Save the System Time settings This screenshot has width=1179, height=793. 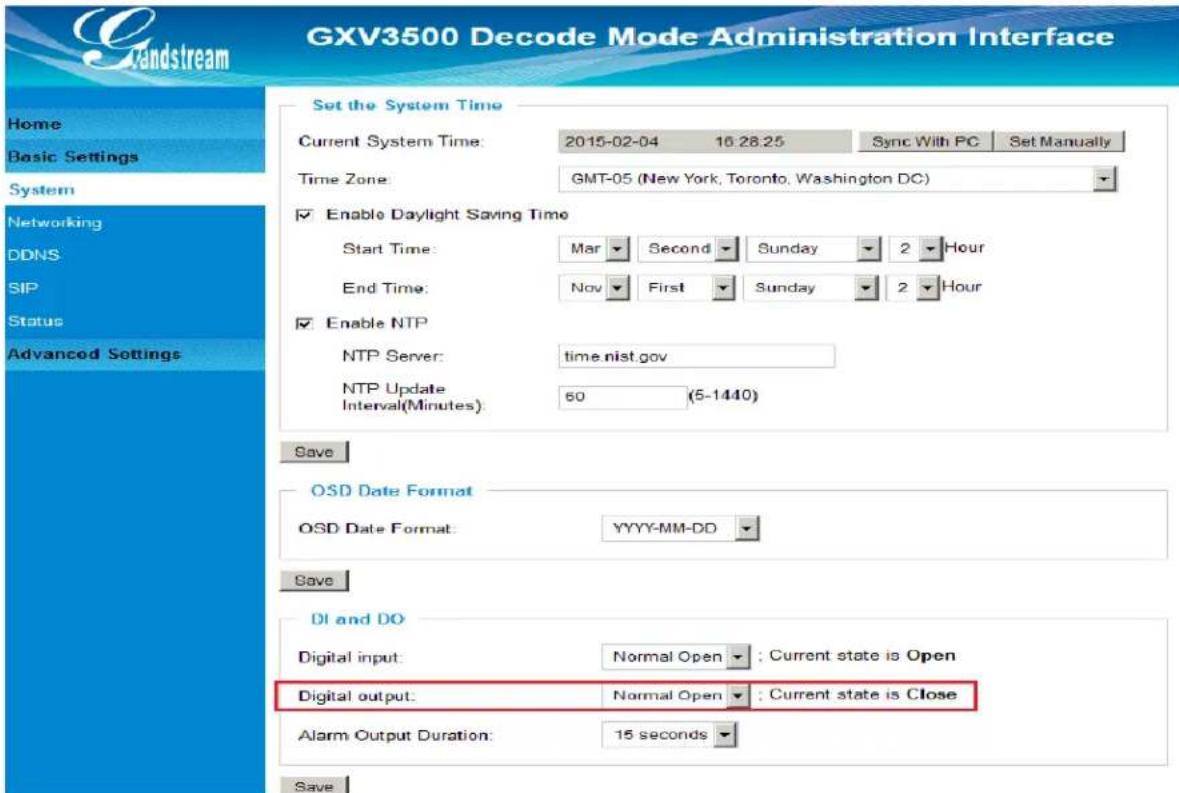tap(314, 452)
